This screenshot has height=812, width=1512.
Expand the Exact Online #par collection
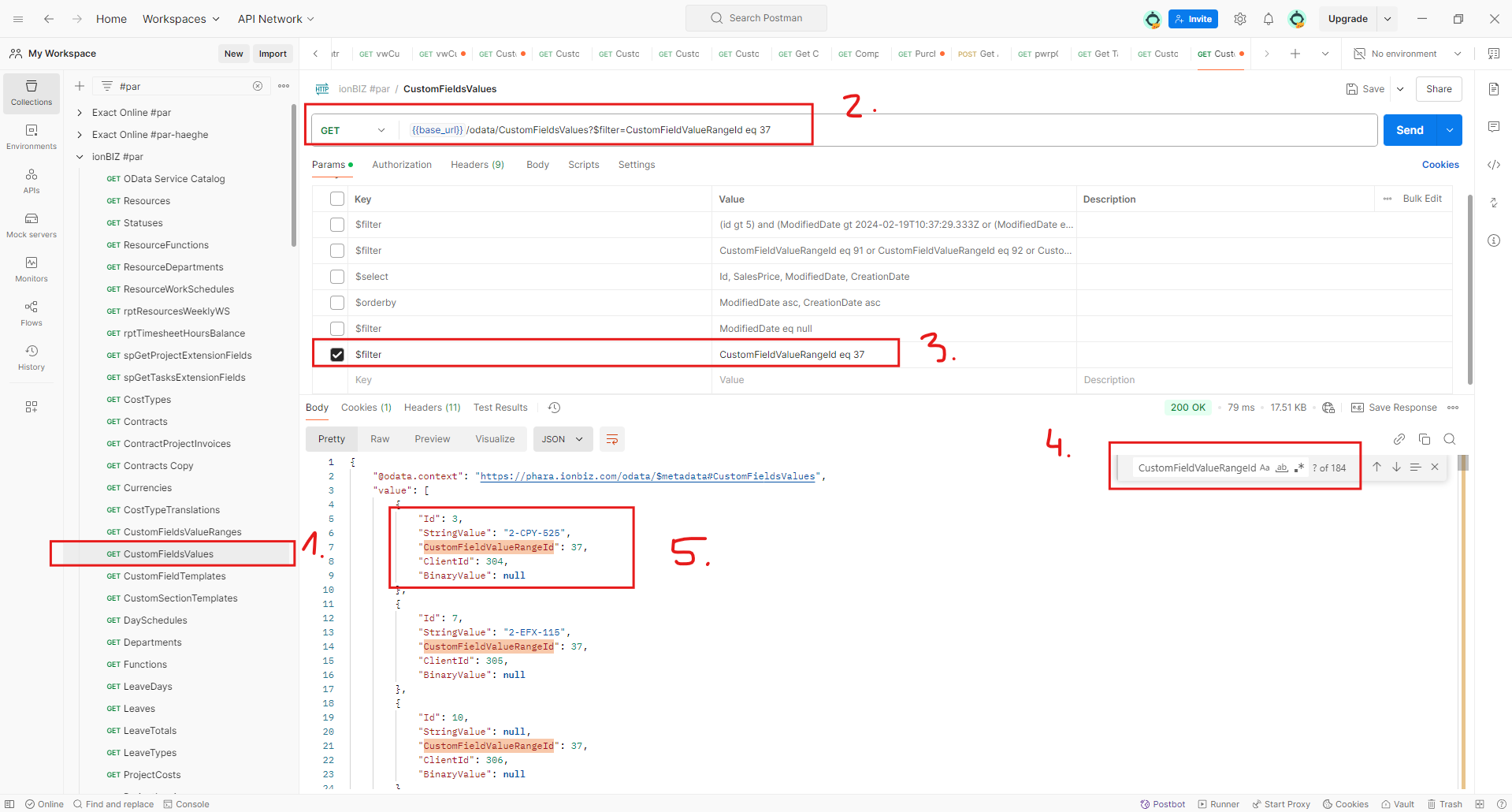[x=80, y=113]
